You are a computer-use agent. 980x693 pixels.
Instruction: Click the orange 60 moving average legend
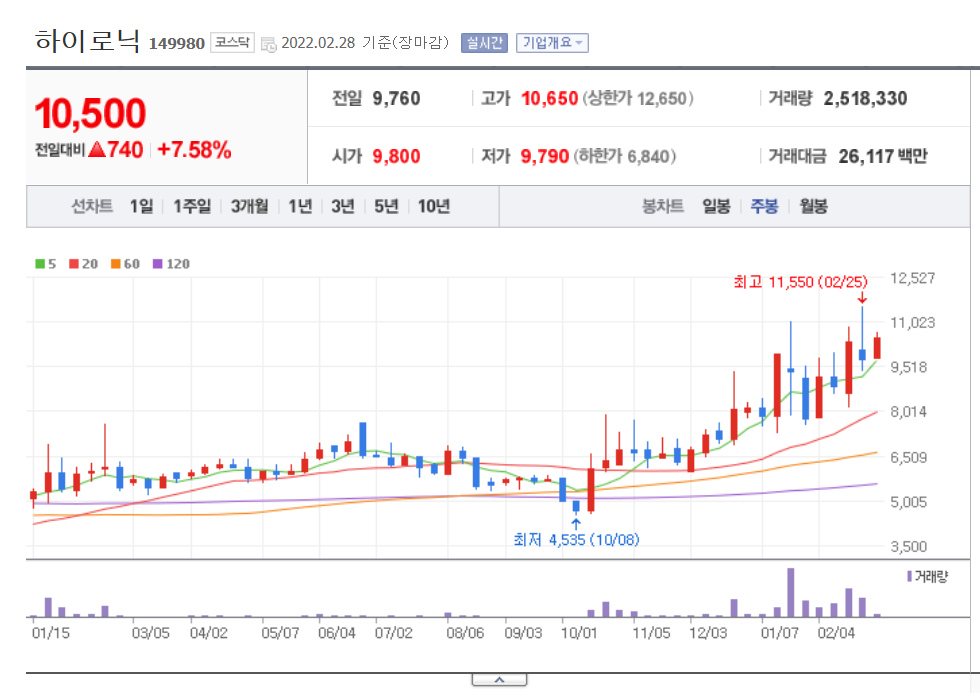pyautogui.click(x=125, y=264)
